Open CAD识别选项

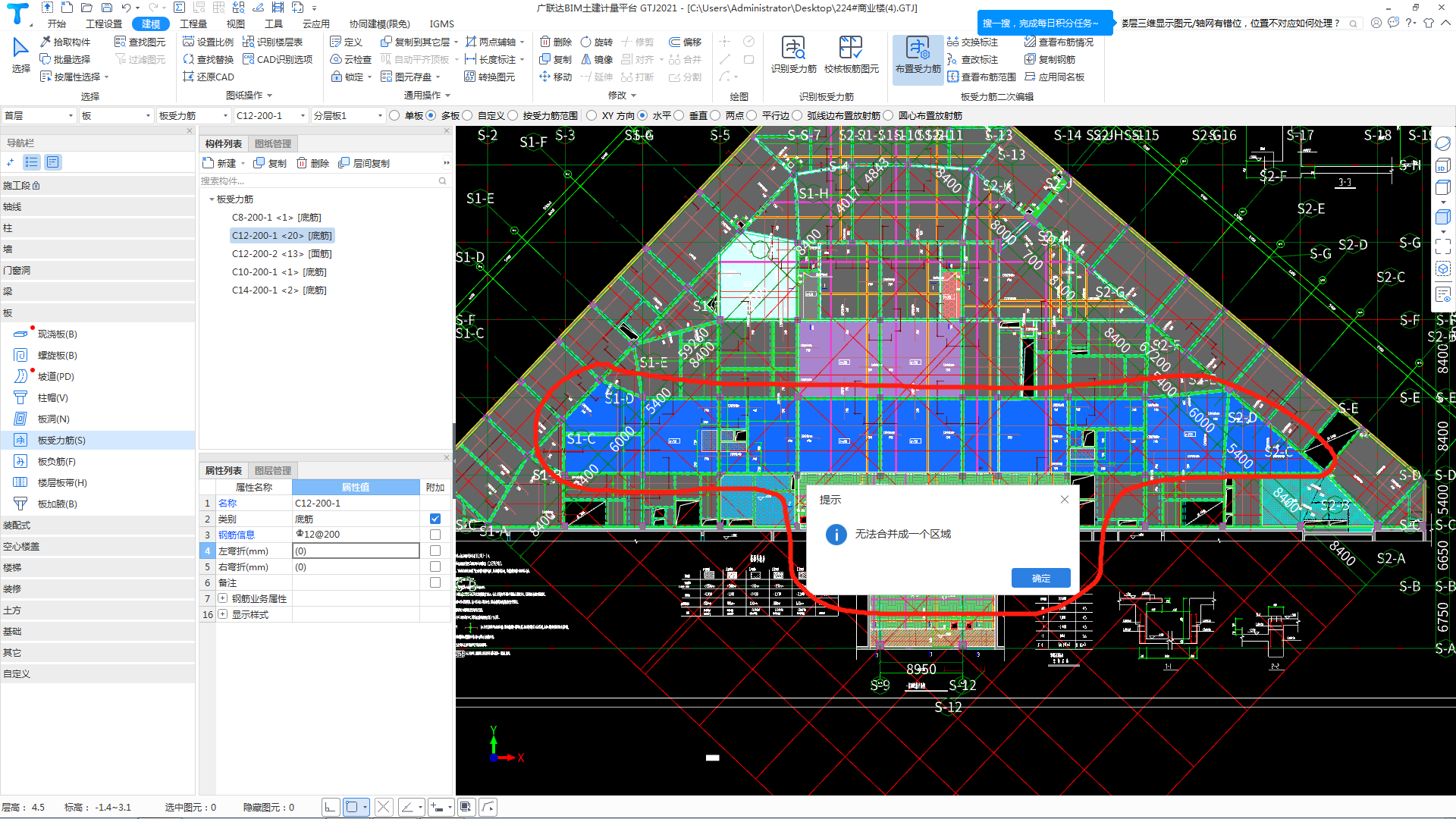[x=278, y=59]
